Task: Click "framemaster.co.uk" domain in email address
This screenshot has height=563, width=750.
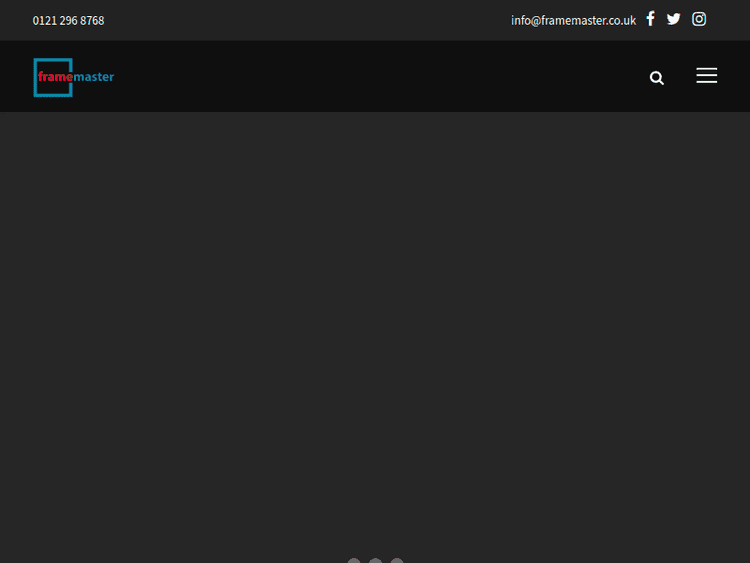Action: pyautogui.click(x=589, y=20)
